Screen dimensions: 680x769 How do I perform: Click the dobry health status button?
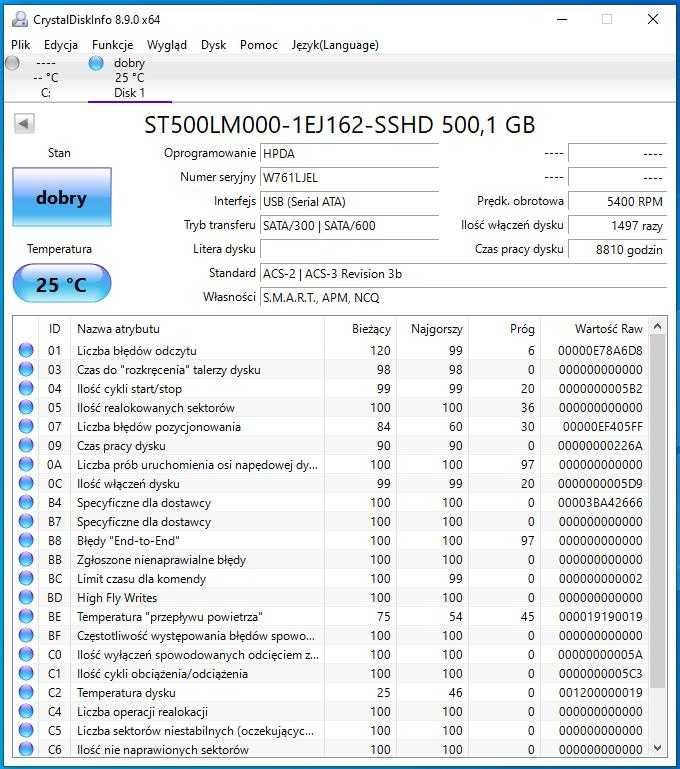[x=62, y=197]
